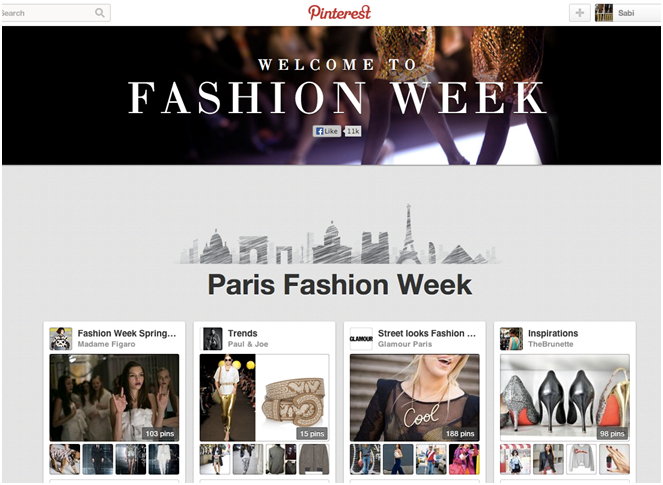663x485 pixels.
Task: Click the Facebook Like button
Action: click(327, 131)
